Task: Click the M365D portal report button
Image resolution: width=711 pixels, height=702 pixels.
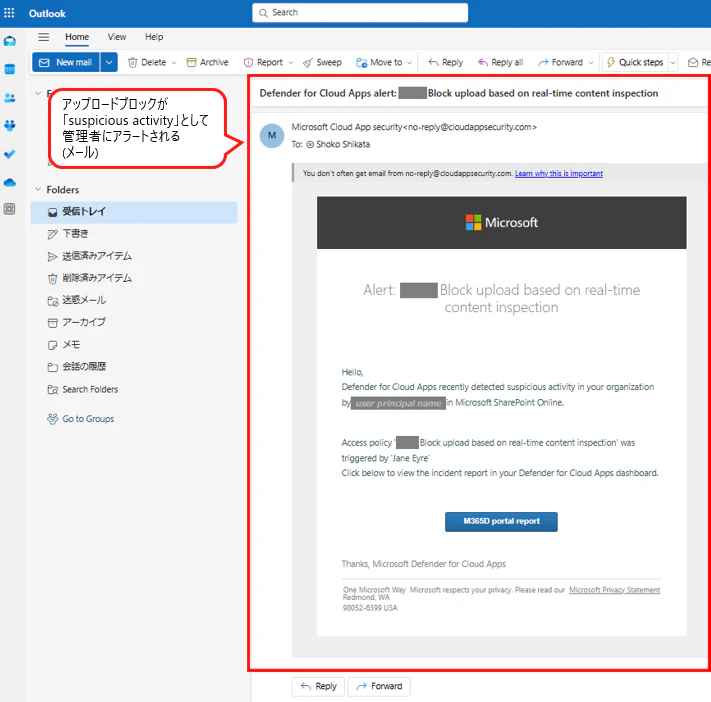Action: tap(501, 522)
